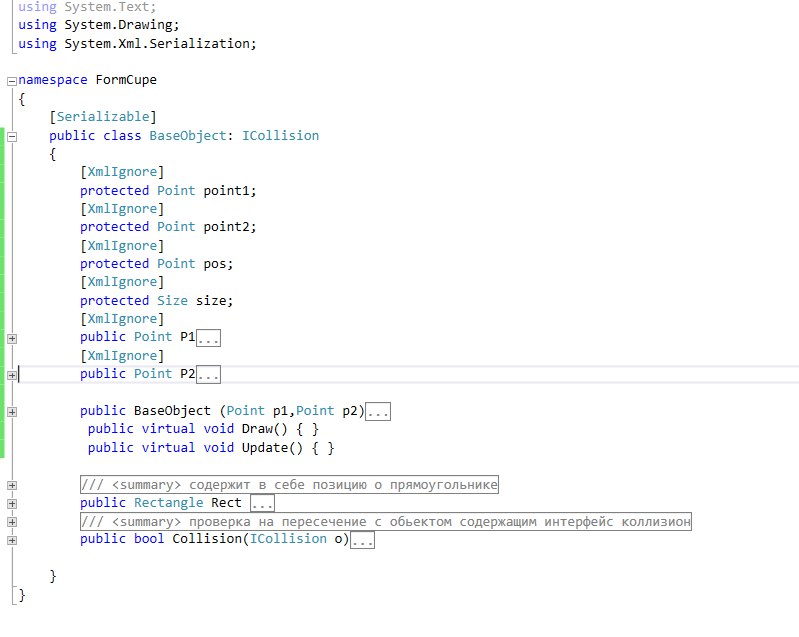Image resolution: width=799 pixels, height=637 pixels.
Task: Click the 'bool' keyword of Collision
Action: pyautogui.click(x=149, y=539)
